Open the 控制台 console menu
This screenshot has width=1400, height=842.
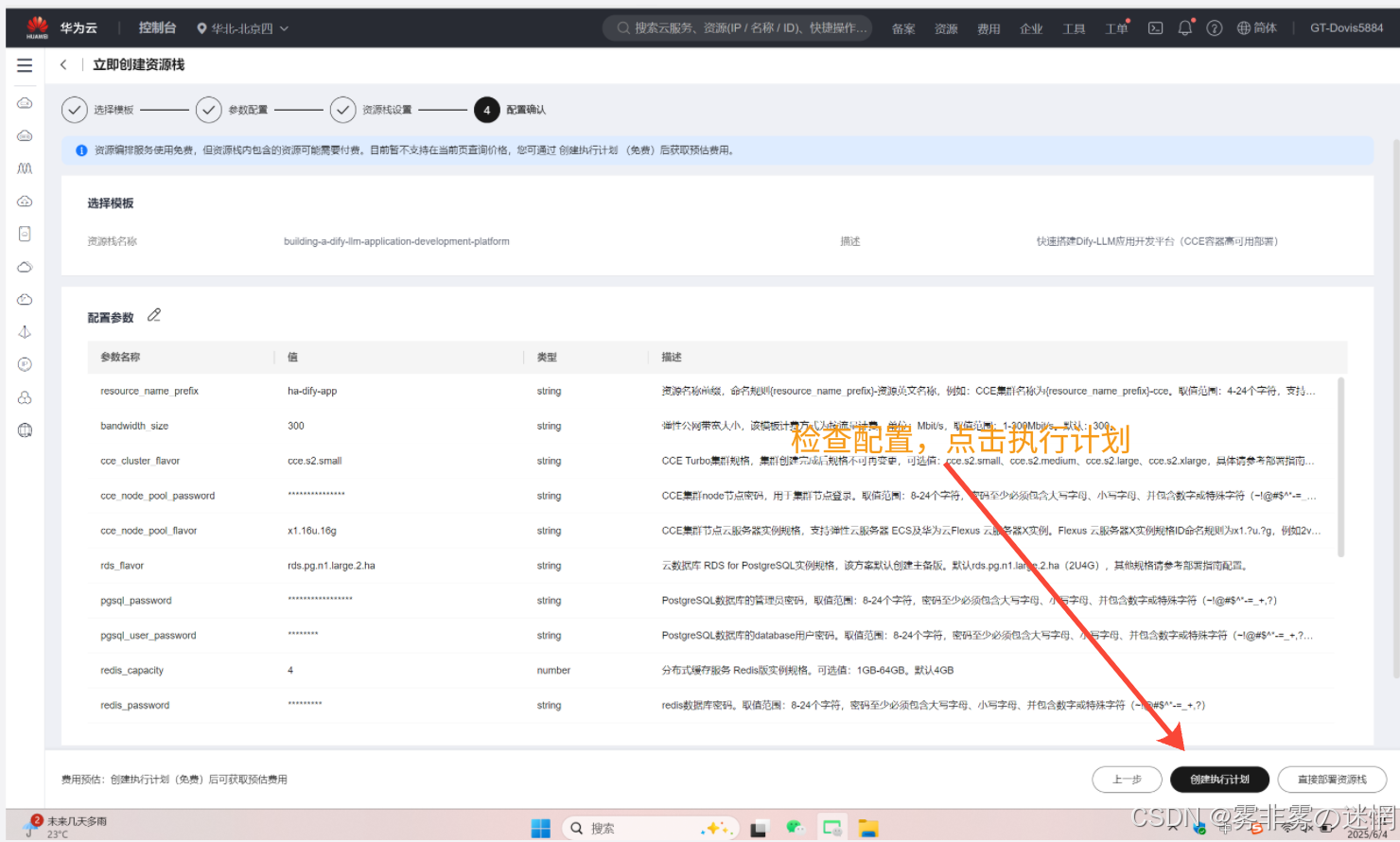157,28
